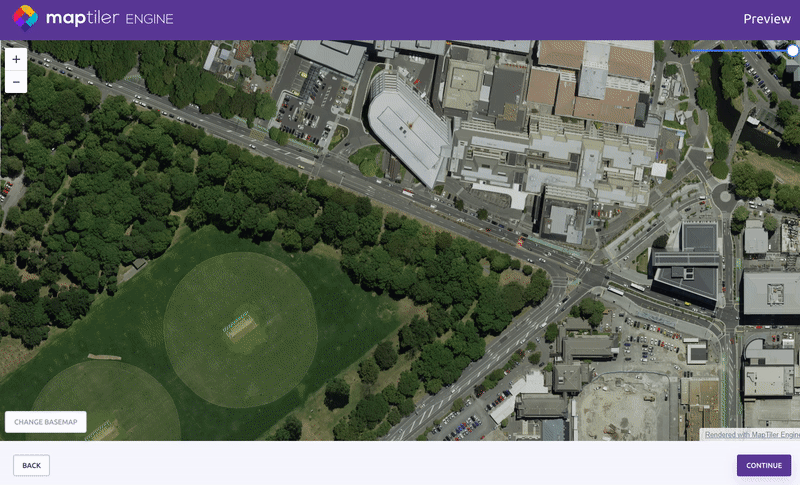Zoom out the map with minus button
This screenshot has width=800, height=485.
[x=16, y=82]
